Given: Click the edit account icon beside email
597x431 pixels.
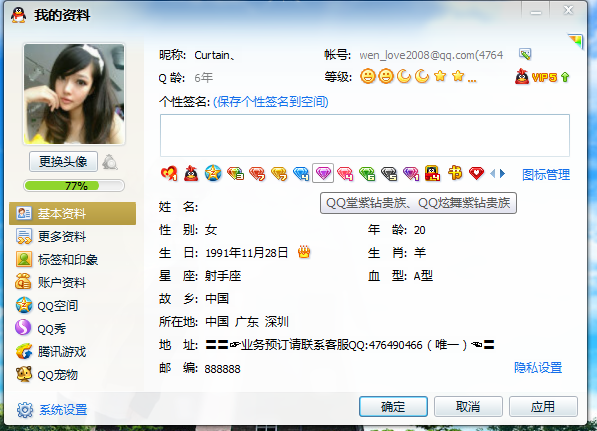Looking at the screenshot, I should pos(525,54).
